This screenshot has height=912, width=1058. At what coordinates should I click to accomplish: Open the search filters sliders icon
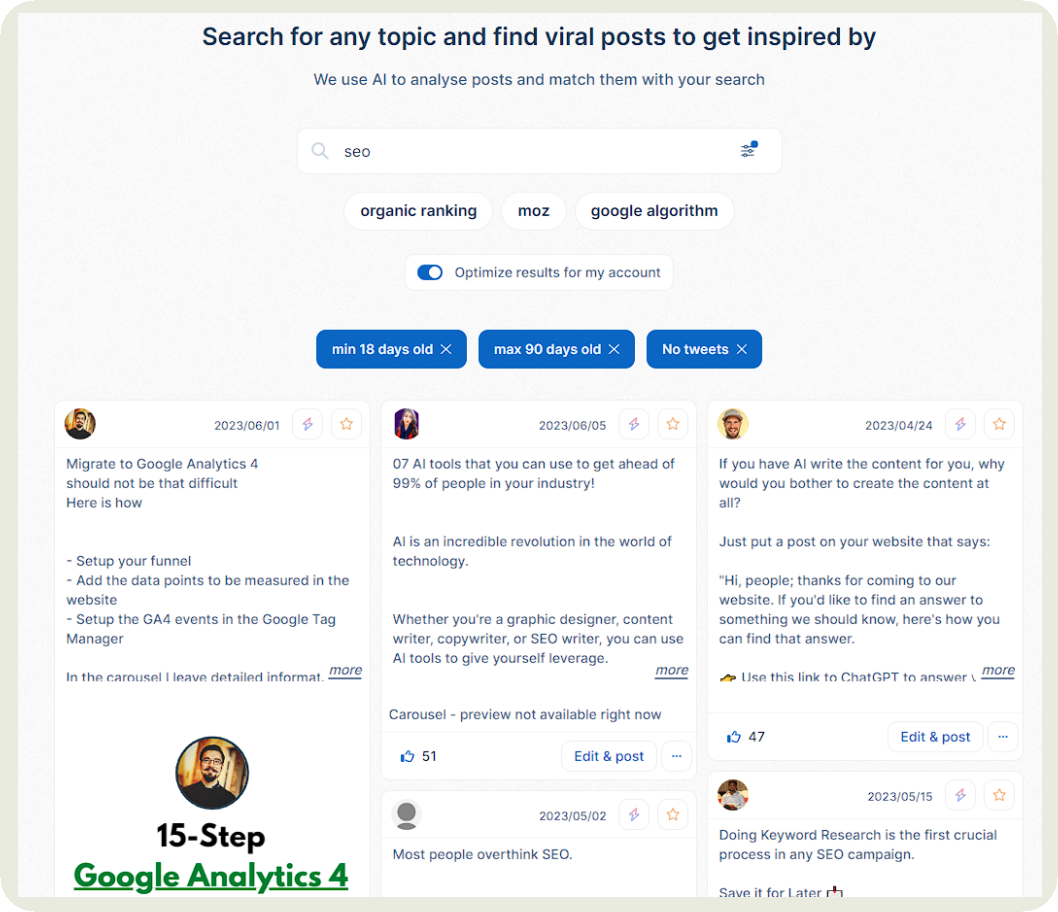(x=747, y=150)
